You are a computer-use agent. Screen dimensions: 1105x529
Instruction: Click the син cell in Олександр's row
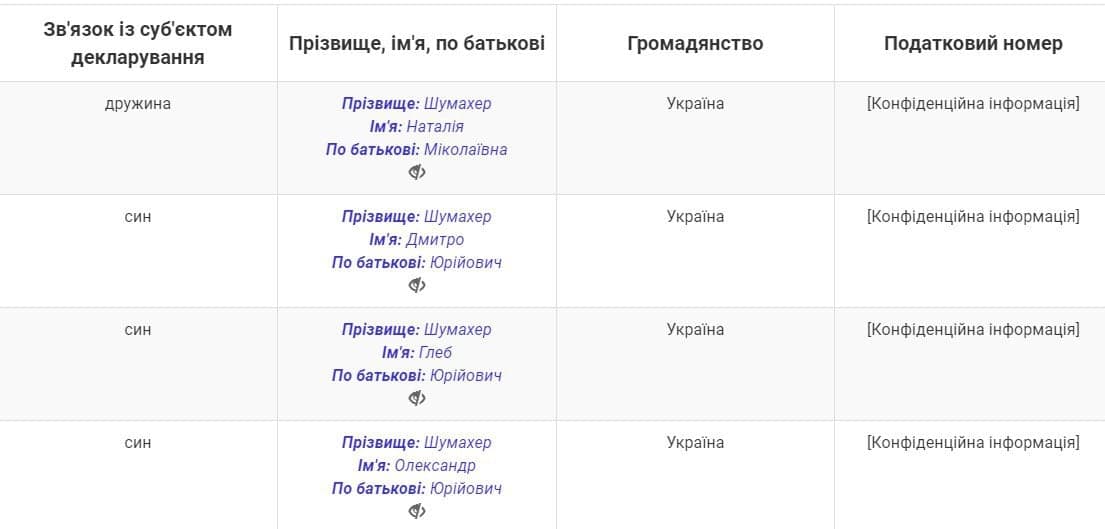click(138, 442)
